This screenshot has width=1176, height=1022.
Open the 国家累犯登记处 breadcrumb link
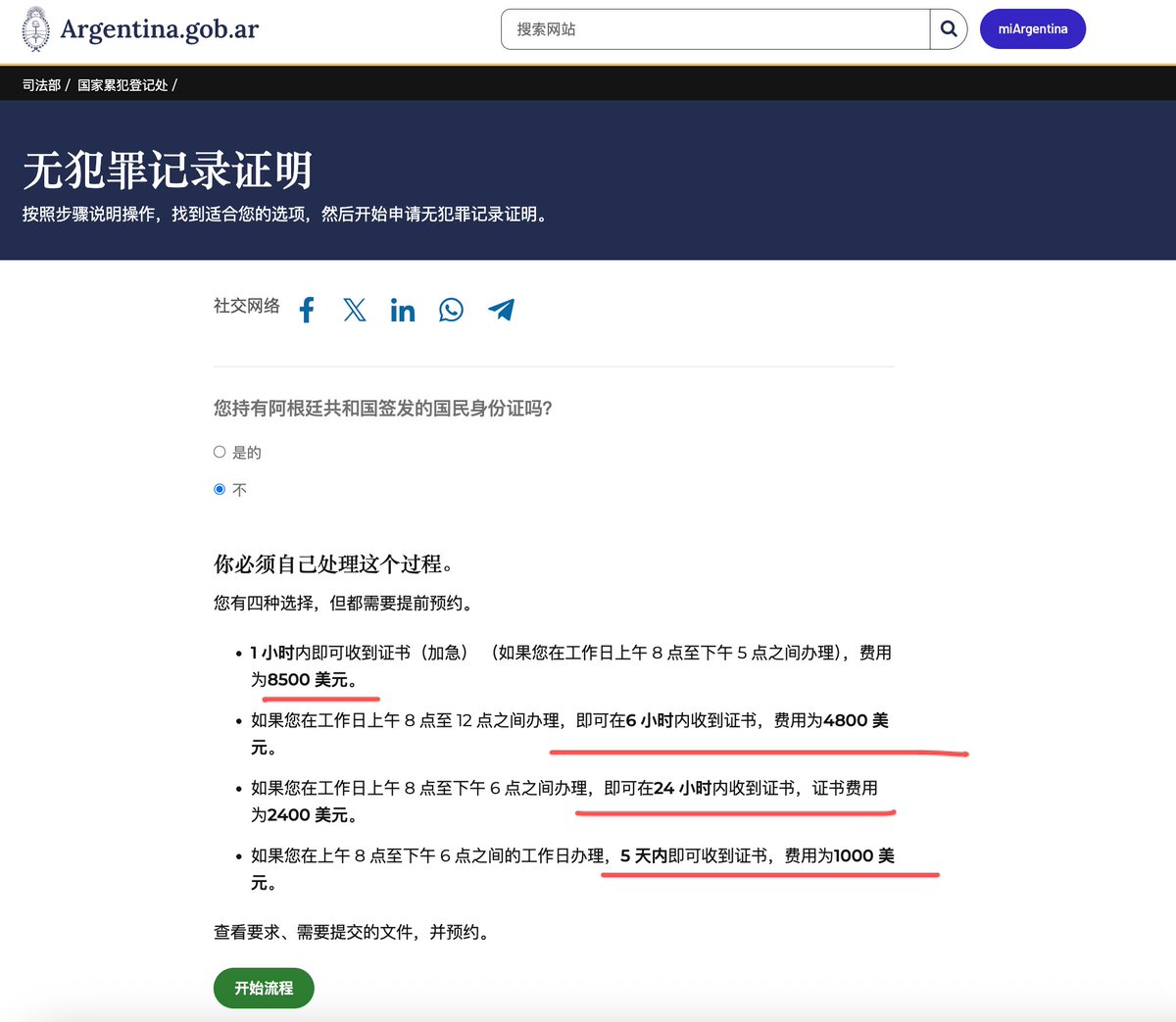click(123, 85)
